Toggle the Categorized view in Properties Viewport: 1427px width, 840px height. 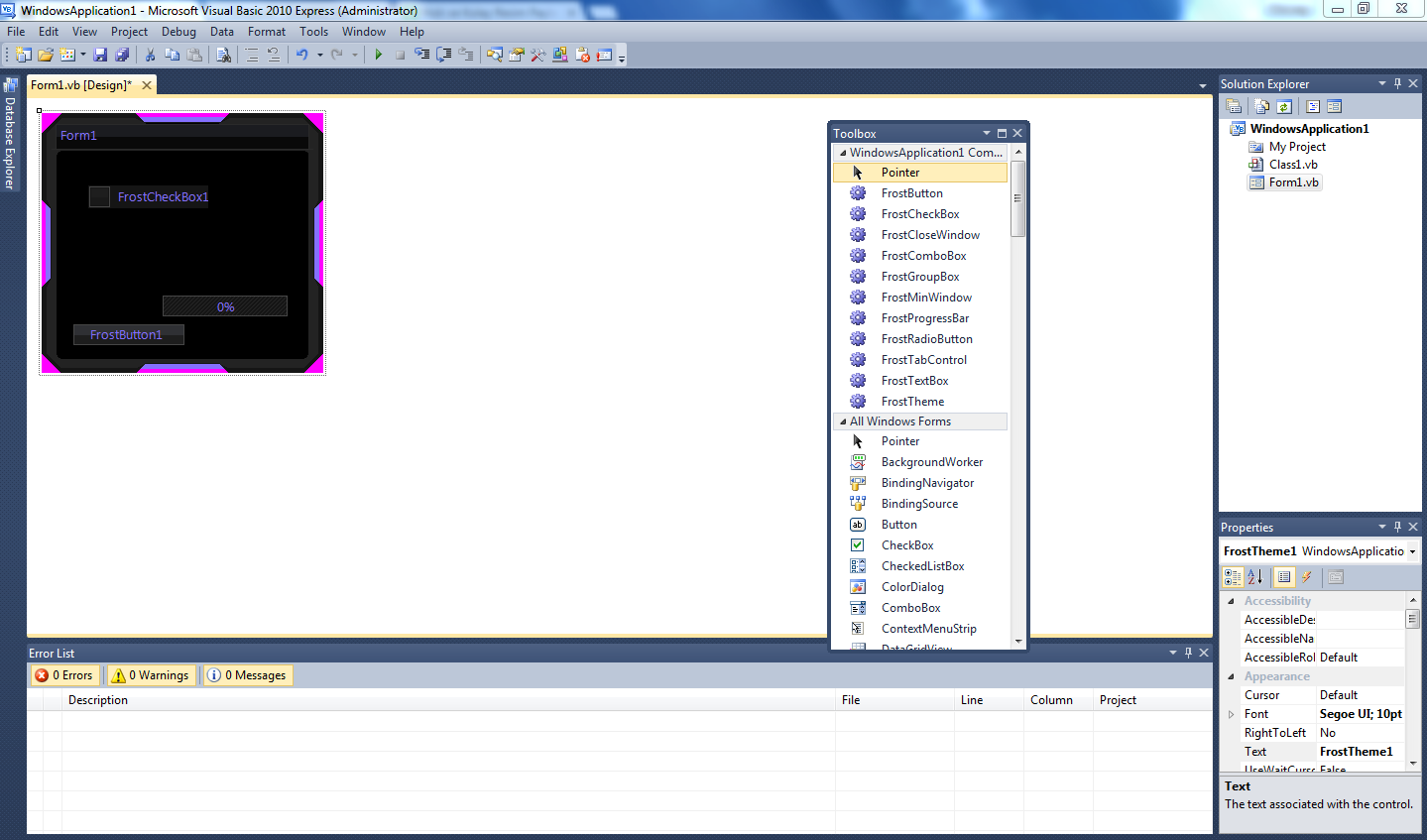1233,576
